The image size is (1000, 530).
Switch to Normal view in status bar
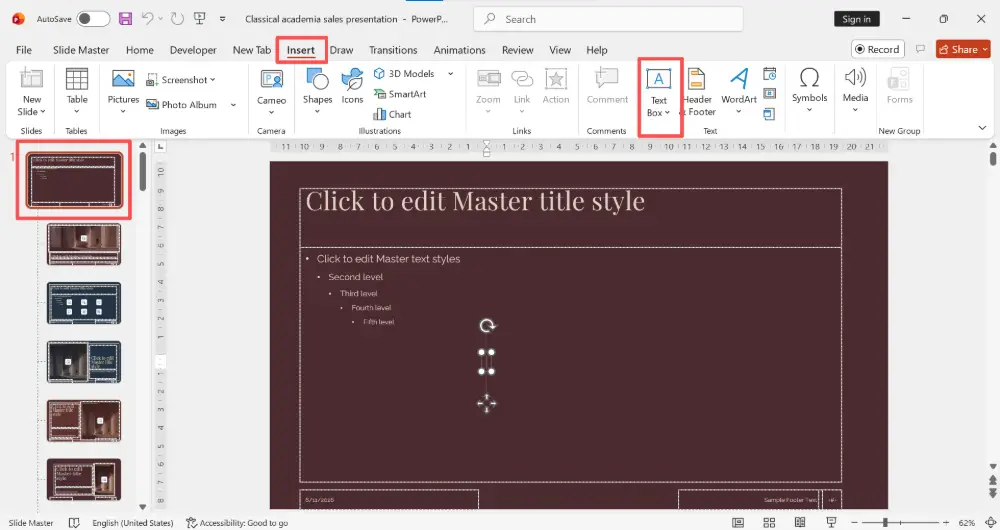point(738,522)
